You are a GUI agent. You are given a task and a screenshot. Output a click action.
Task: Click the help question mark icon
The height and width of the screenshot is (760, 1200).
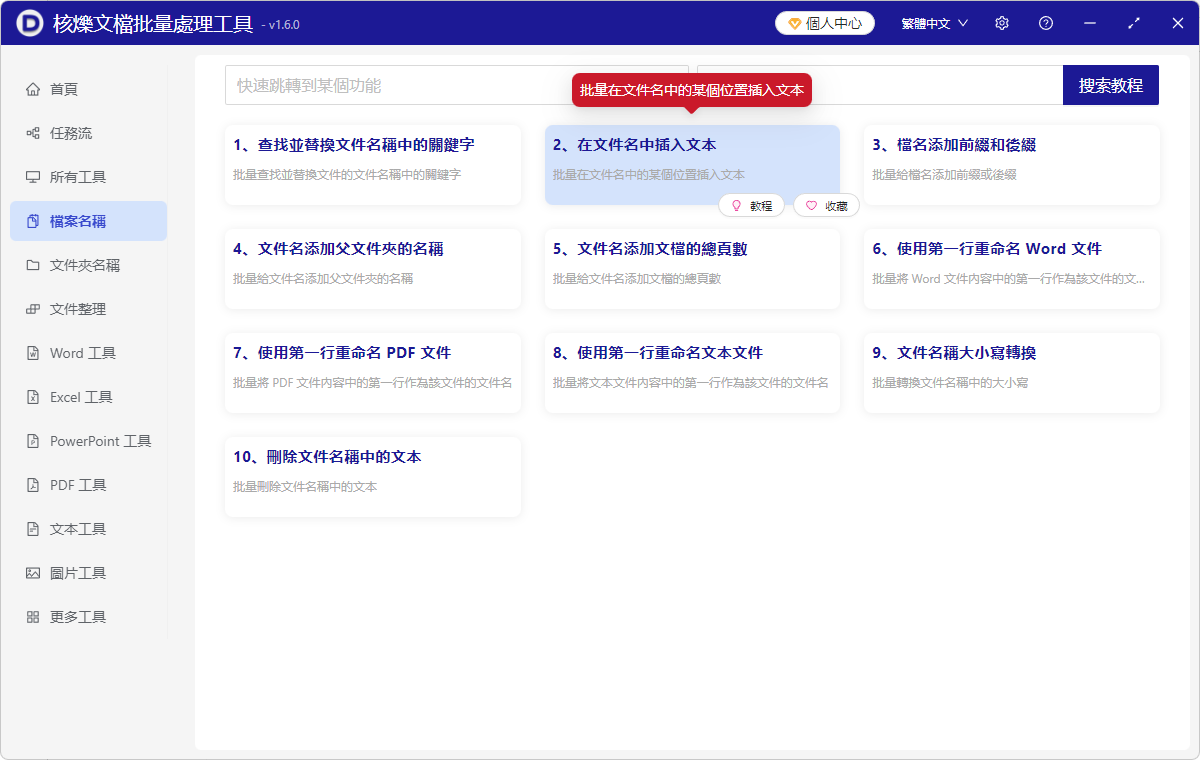pos(1045,22)
